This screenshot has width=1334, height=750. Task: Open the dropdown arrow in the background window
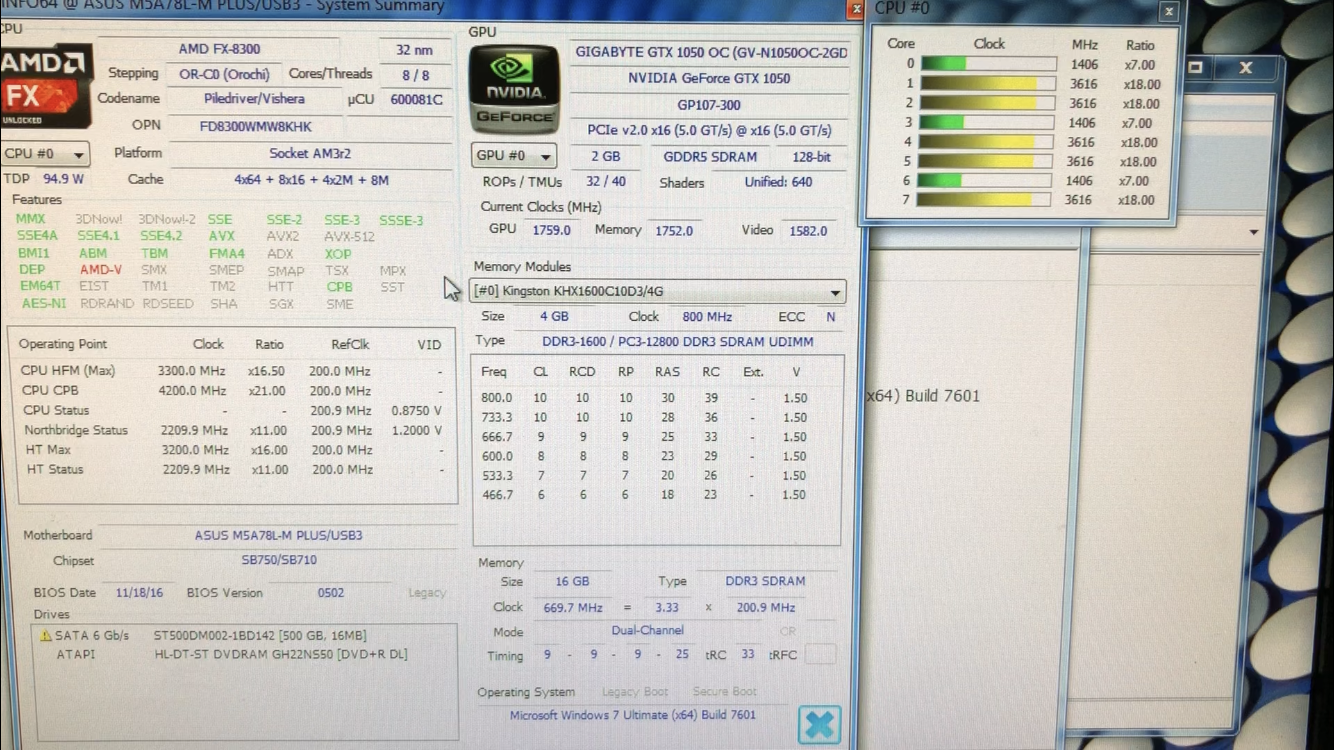coord(1254,233)
